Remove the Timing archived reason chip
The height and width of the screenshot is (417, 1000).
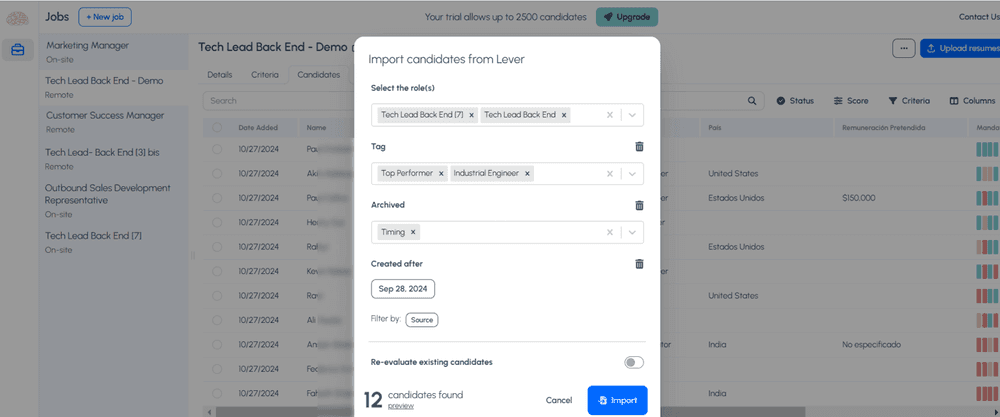[413, 232]
